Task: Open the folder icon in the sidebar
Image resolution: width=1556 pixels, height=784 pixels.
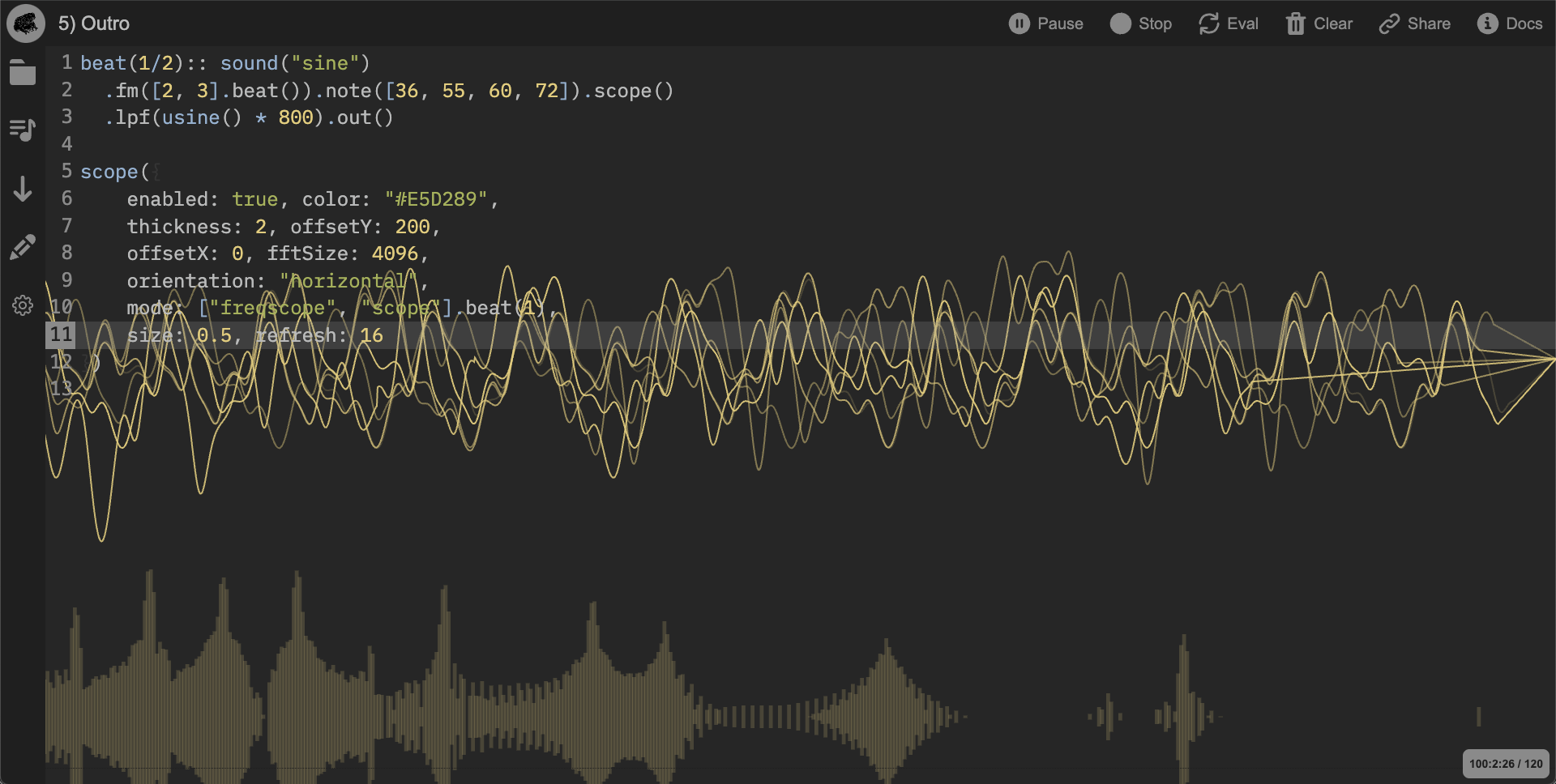Action: click(23, 73)
